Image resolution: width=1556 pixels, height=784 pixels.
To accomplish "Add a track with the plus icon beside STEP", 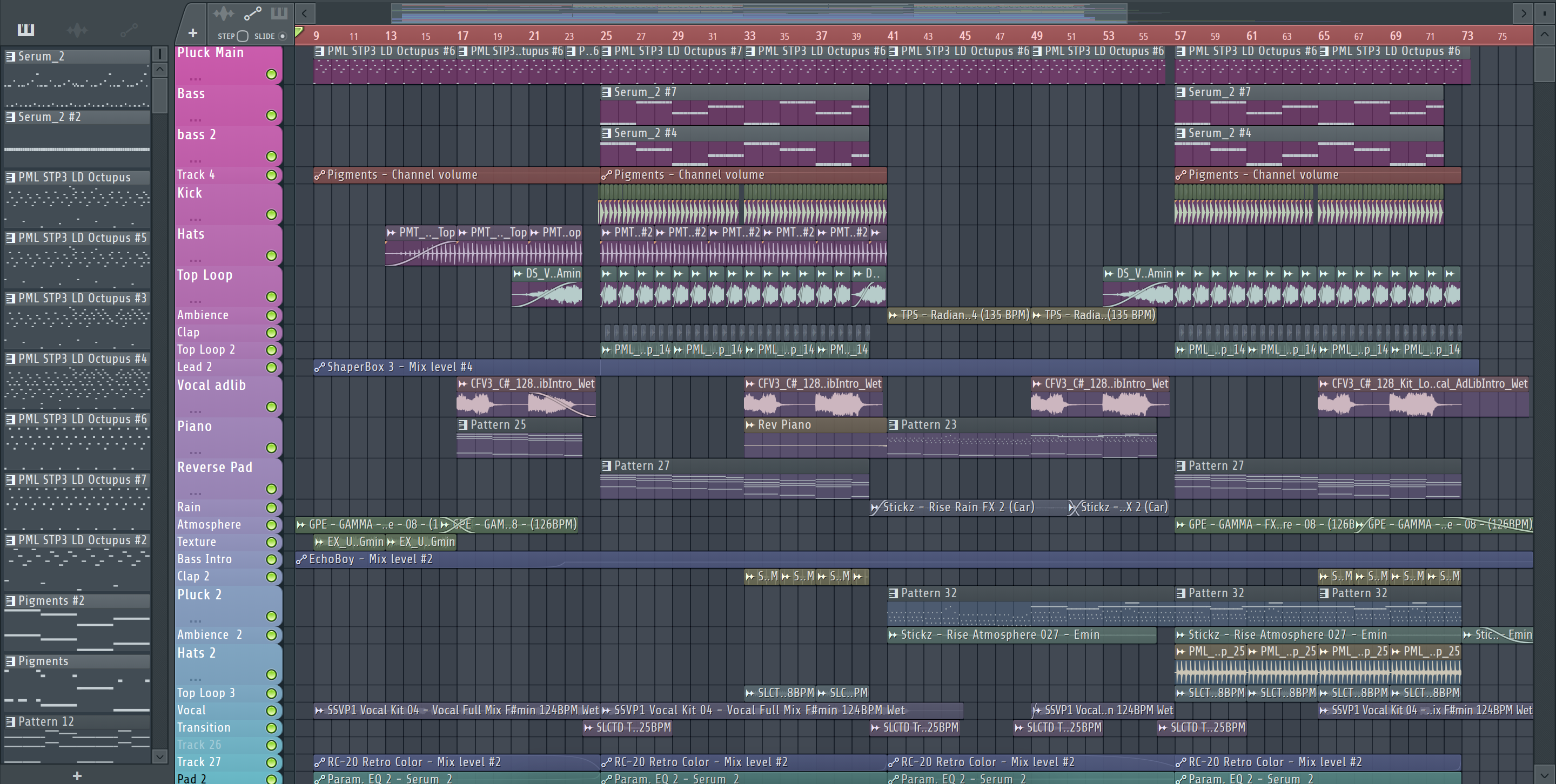I will pos(193,33).
